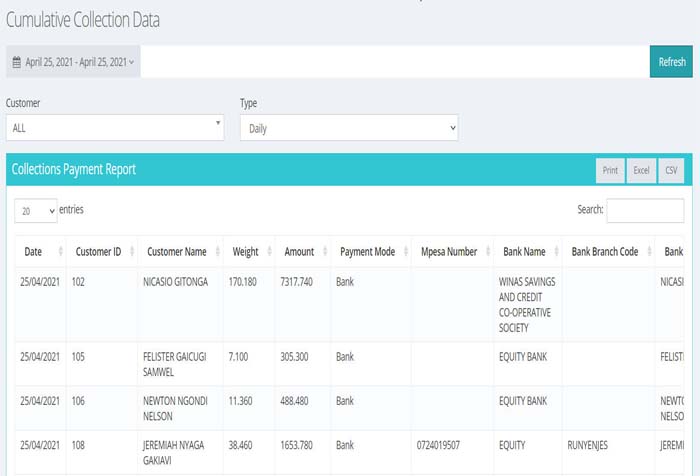Click amount 1653.780 cell

tap(303, 452)
